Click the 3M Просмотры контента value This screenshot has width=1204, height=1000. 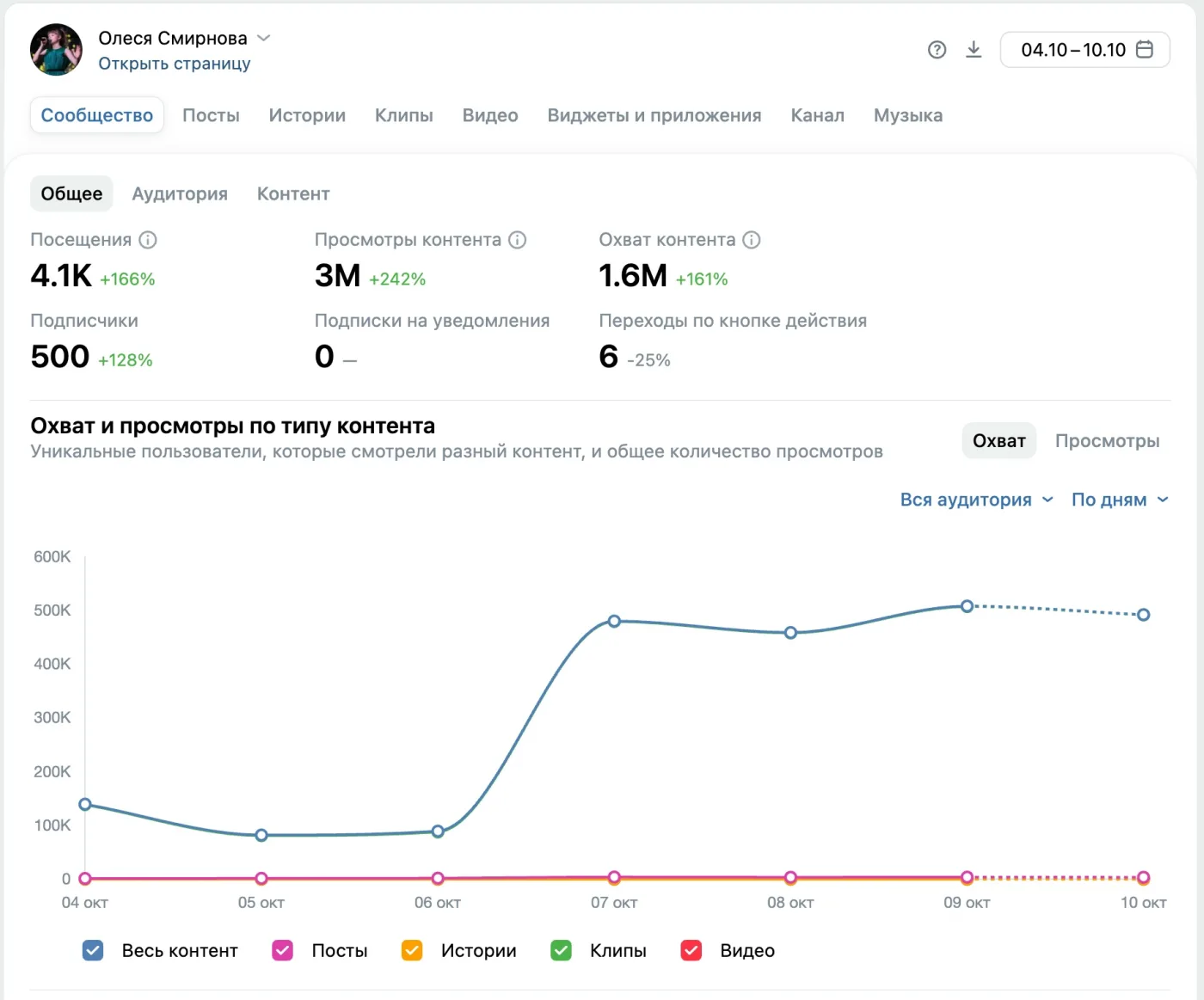click(x=337, y=276)
